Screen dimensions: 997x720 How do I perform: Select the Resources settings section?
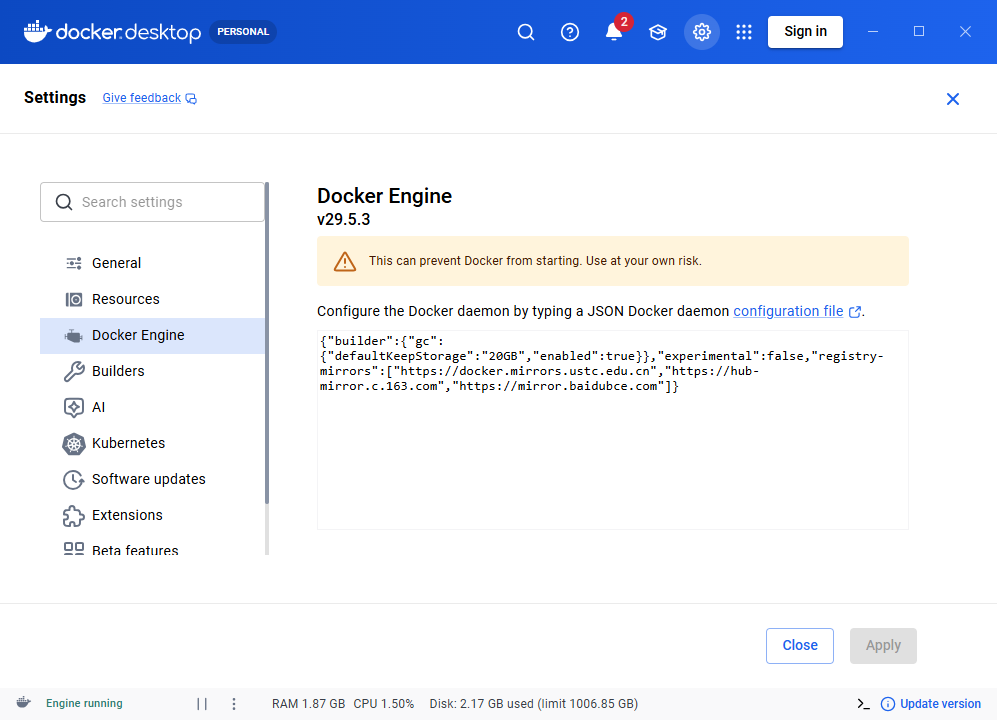pos(152,299)
